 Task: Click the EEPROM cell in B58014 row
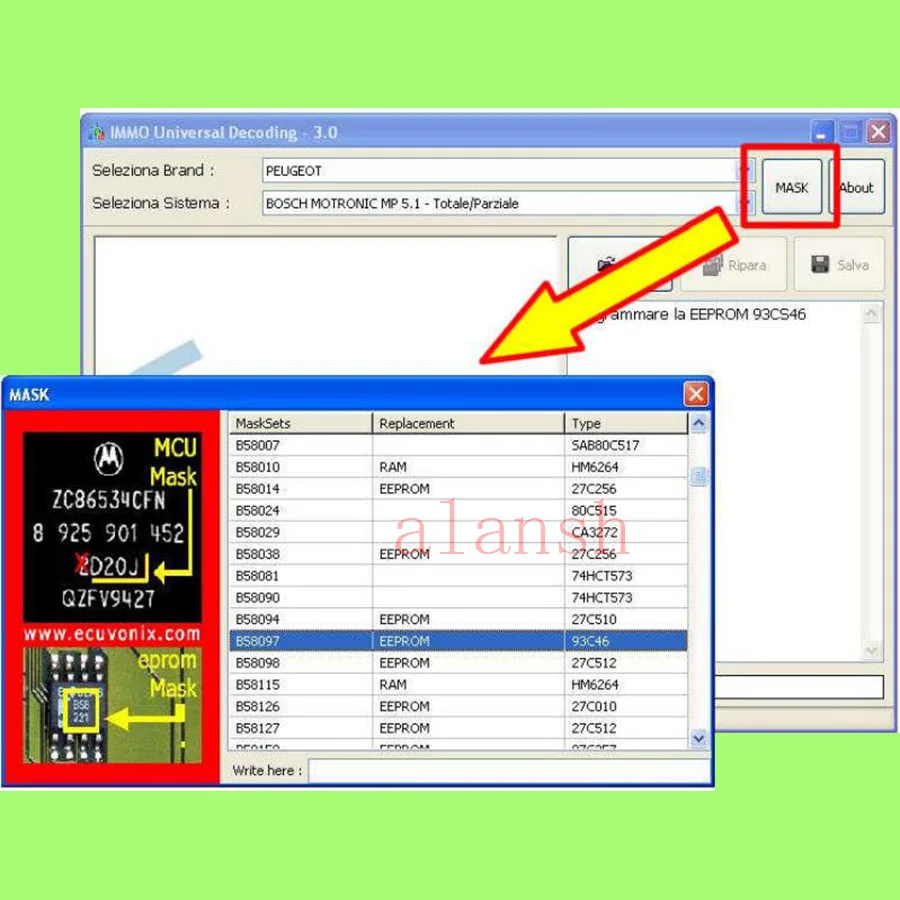pos(468,488)
